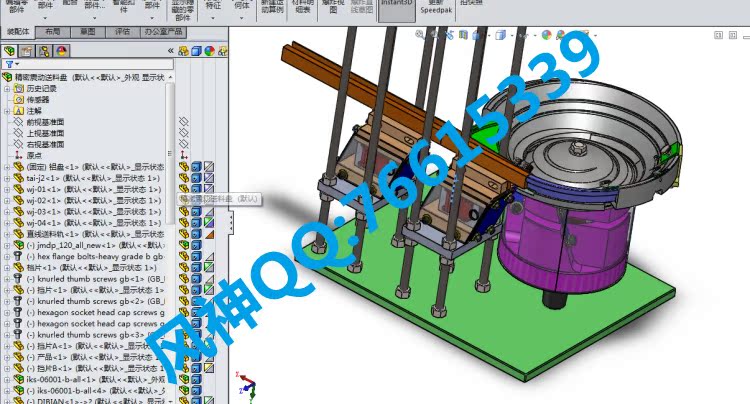Click the appearance swatch for 直线送料轨<1>

(x=209, y=234)
